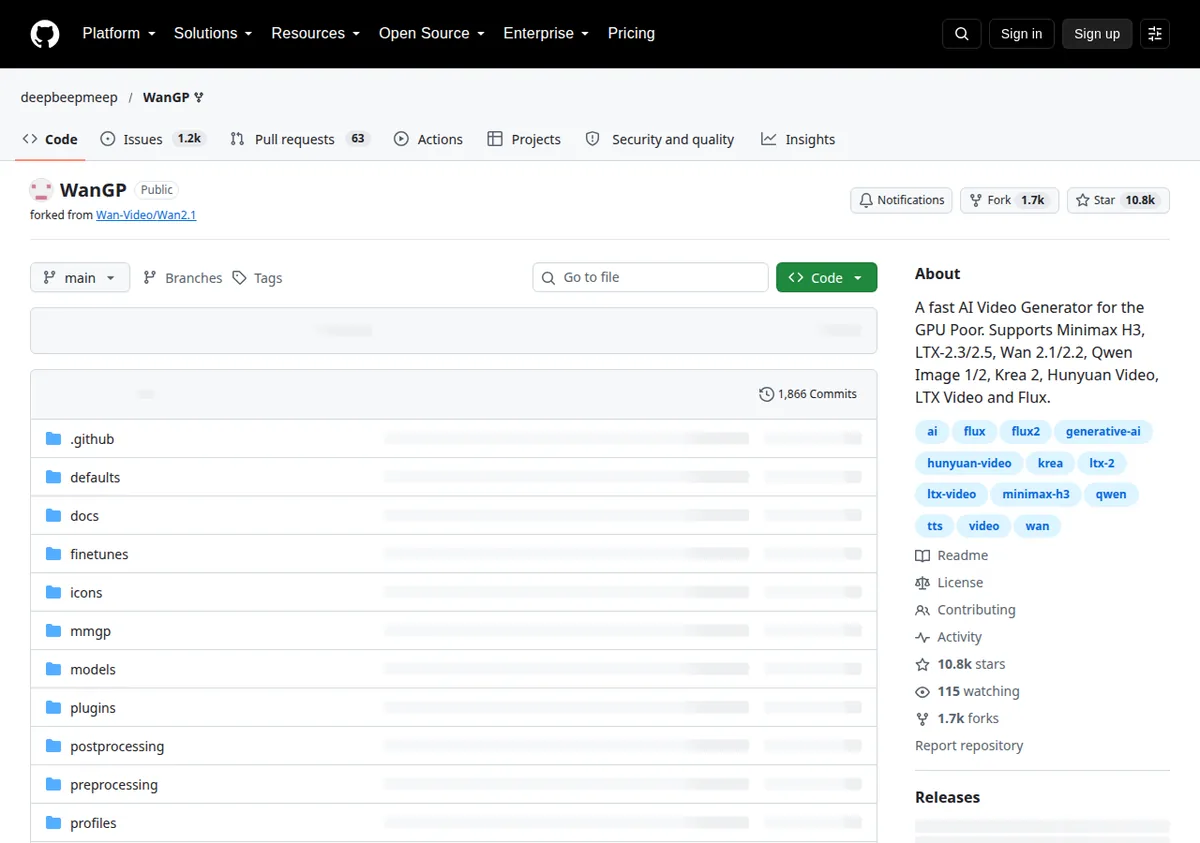Open the GitHub home logo
This screenshot has height=843, width=1200.
[x=45, y=34]
